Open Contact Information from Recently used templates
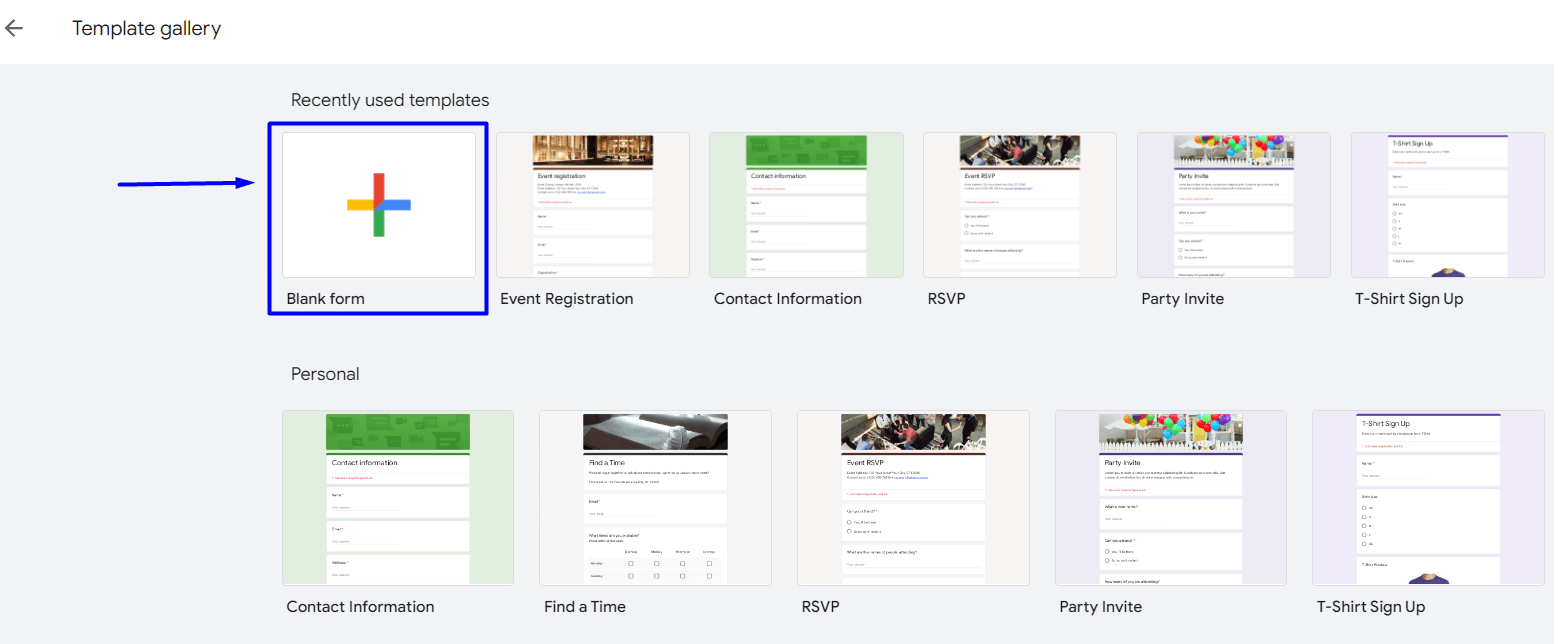 click(806, 204)
